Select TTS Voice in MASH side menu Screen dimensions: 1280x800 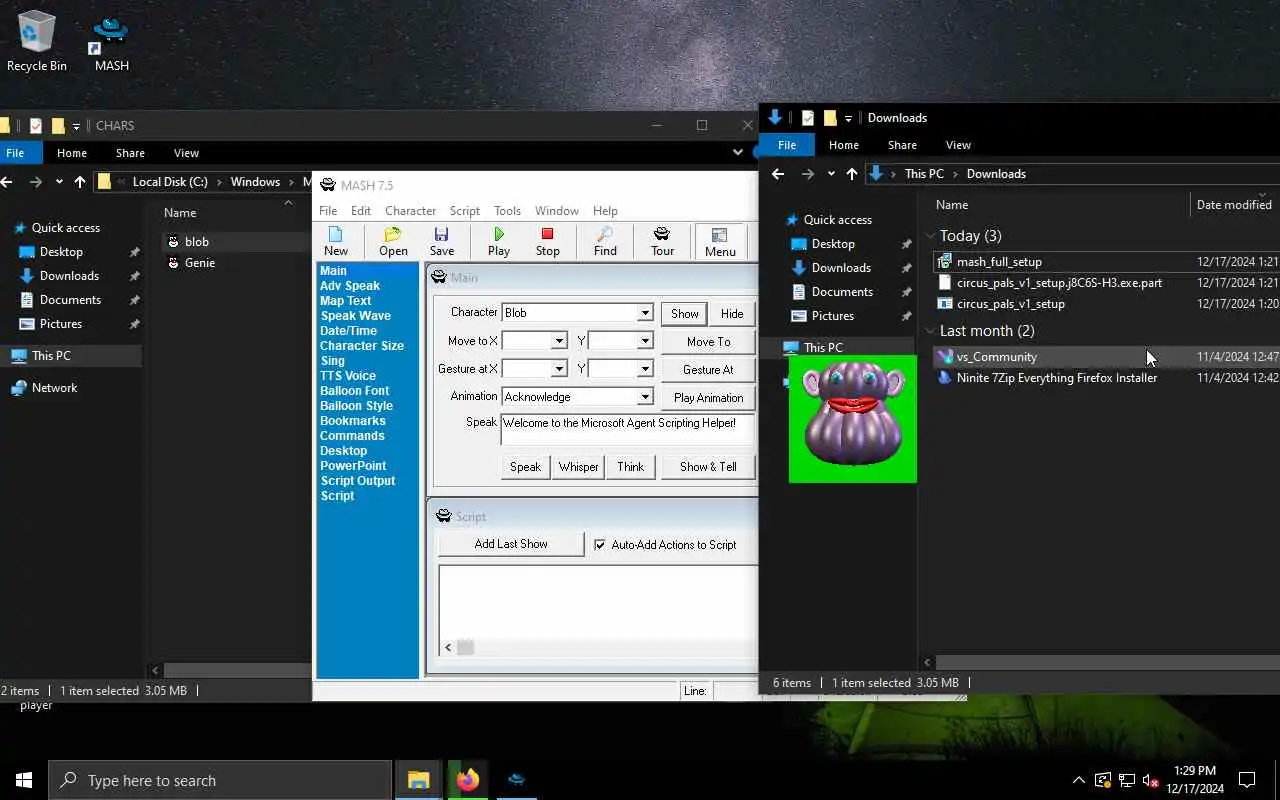point(348,376)
